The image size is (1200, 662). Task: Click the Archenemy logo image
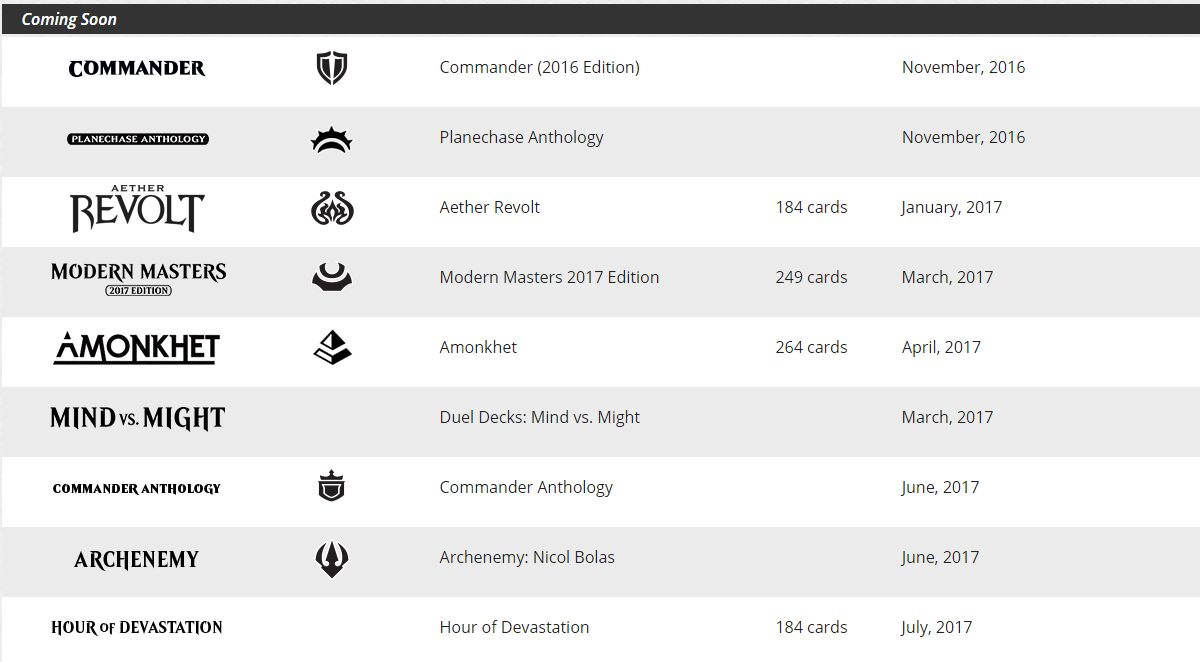[x=137, y=559]
